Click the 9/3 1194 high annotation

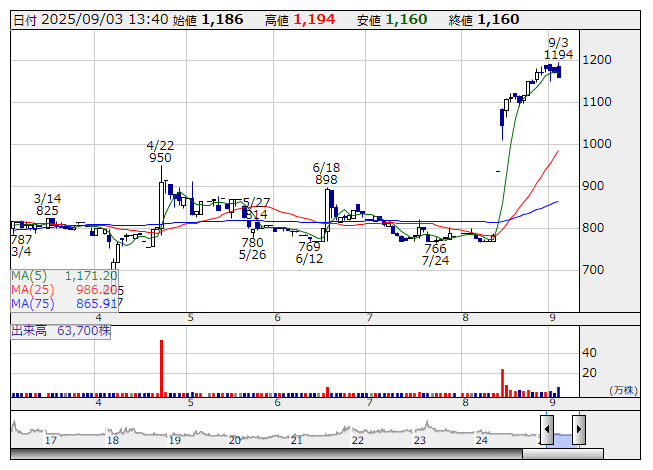coord(558,49)
